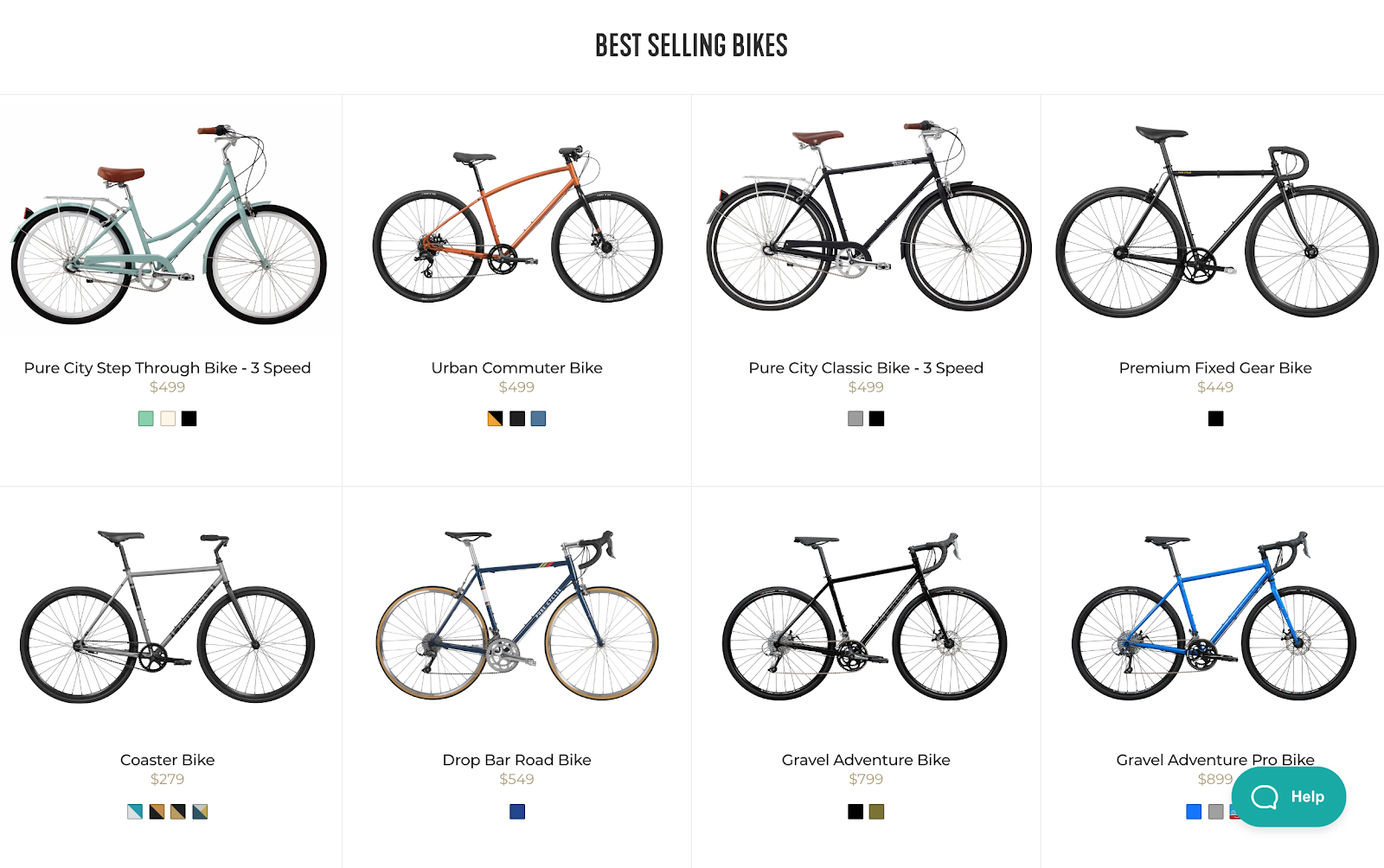Image resolution: width=1384 pixels, height=868 pixels.
Task: Select the gray swatch under Pure City Classic Bike
Action: click(854, 418)
